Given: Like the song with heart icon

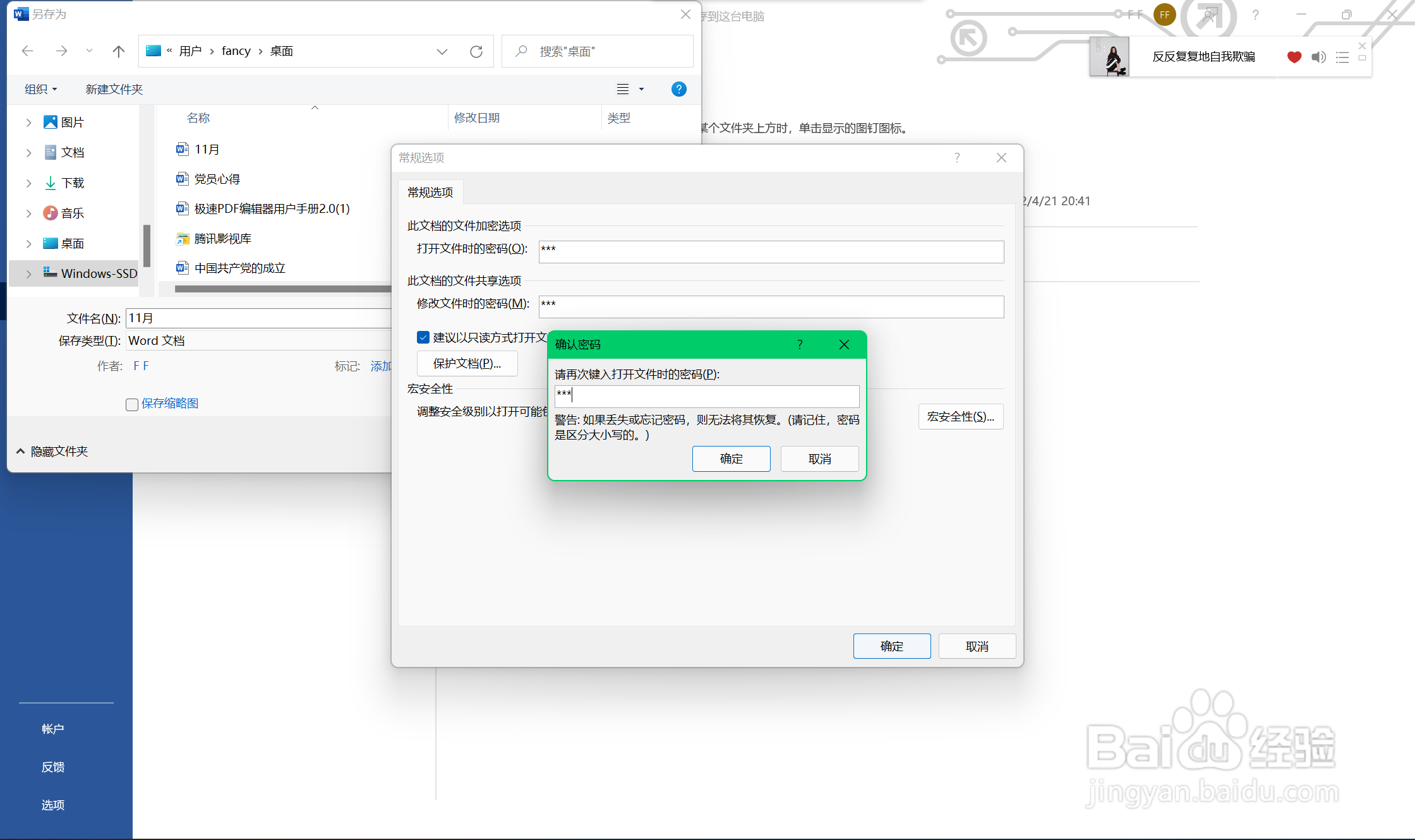Looking at the screenshot, I should point(1294,57).
